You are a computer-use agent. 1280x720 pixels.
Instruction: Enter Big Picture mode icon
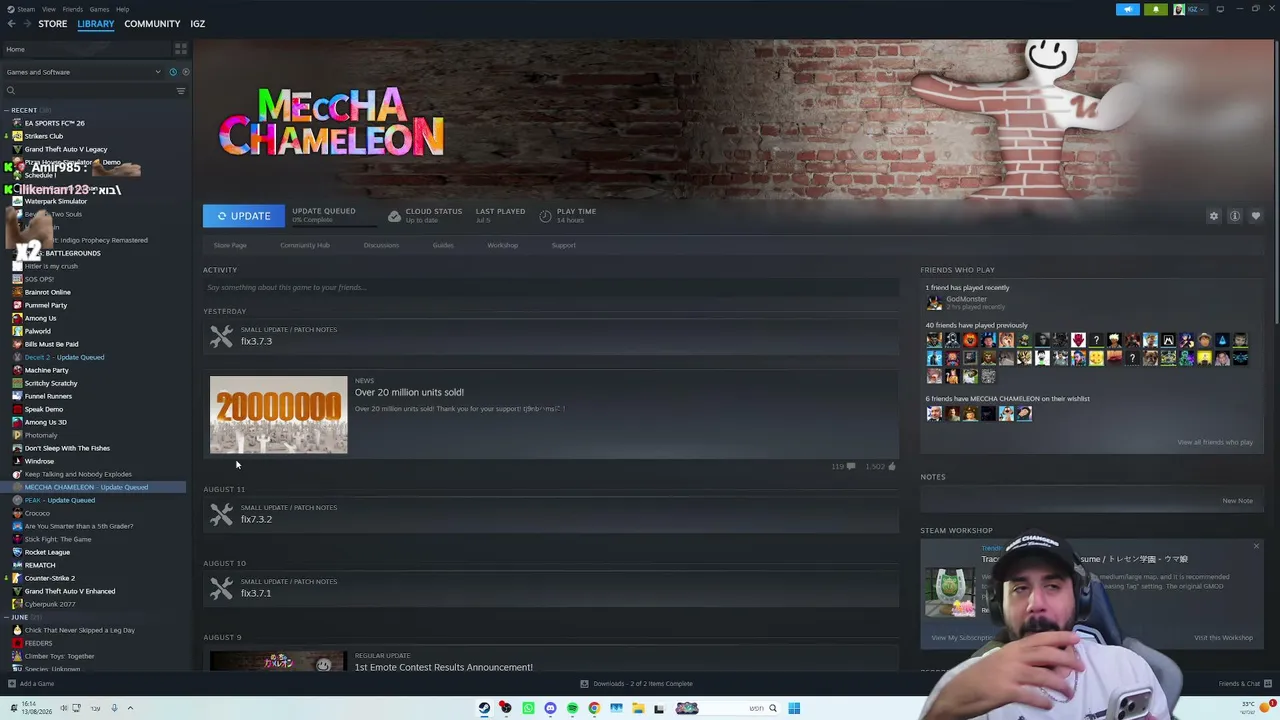[1220, 9]
